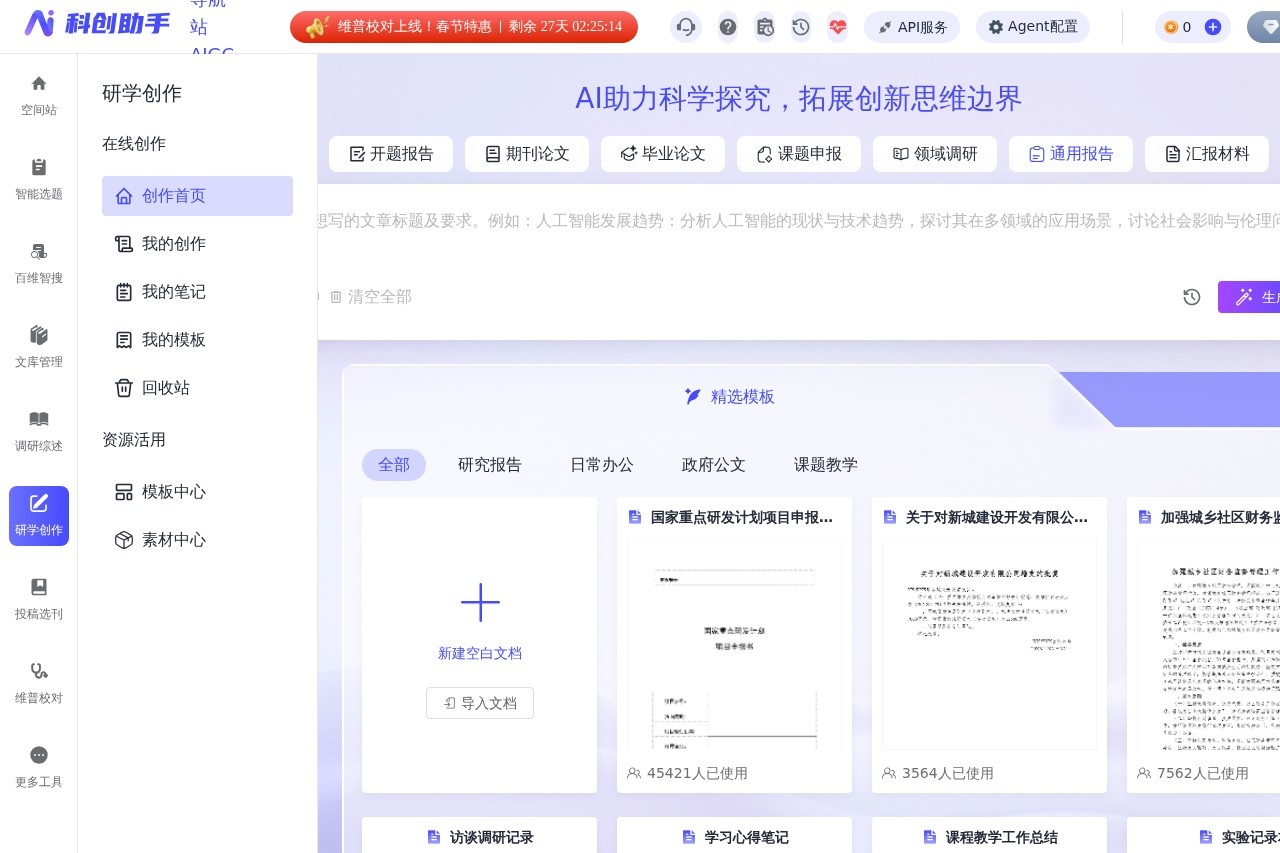Viewport: 1280px width, 853px height.
Task: Open the 空间站 section in the sidebar
Action: click(x=39, y=95)
